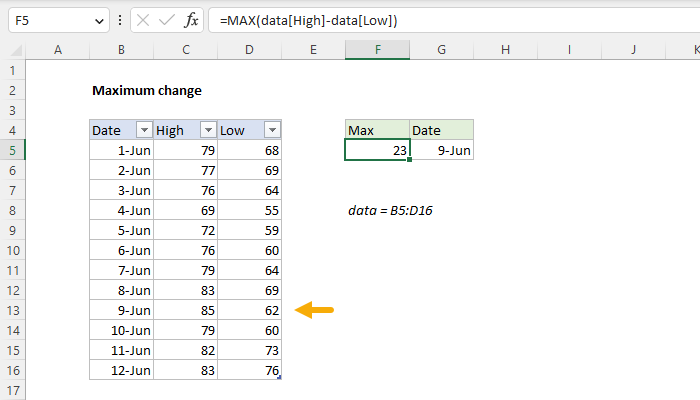The height and width of the screenshot is (400, 700).
Task: Select the 2-Jun date cell
Action: click(x=121, y=171)
